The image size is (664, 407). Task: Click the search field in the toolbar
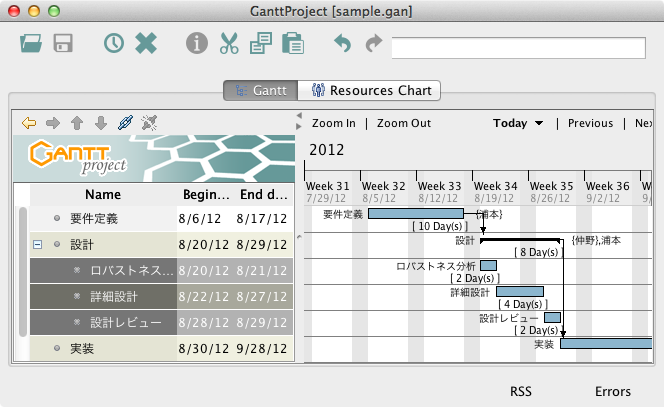(518, 48)
